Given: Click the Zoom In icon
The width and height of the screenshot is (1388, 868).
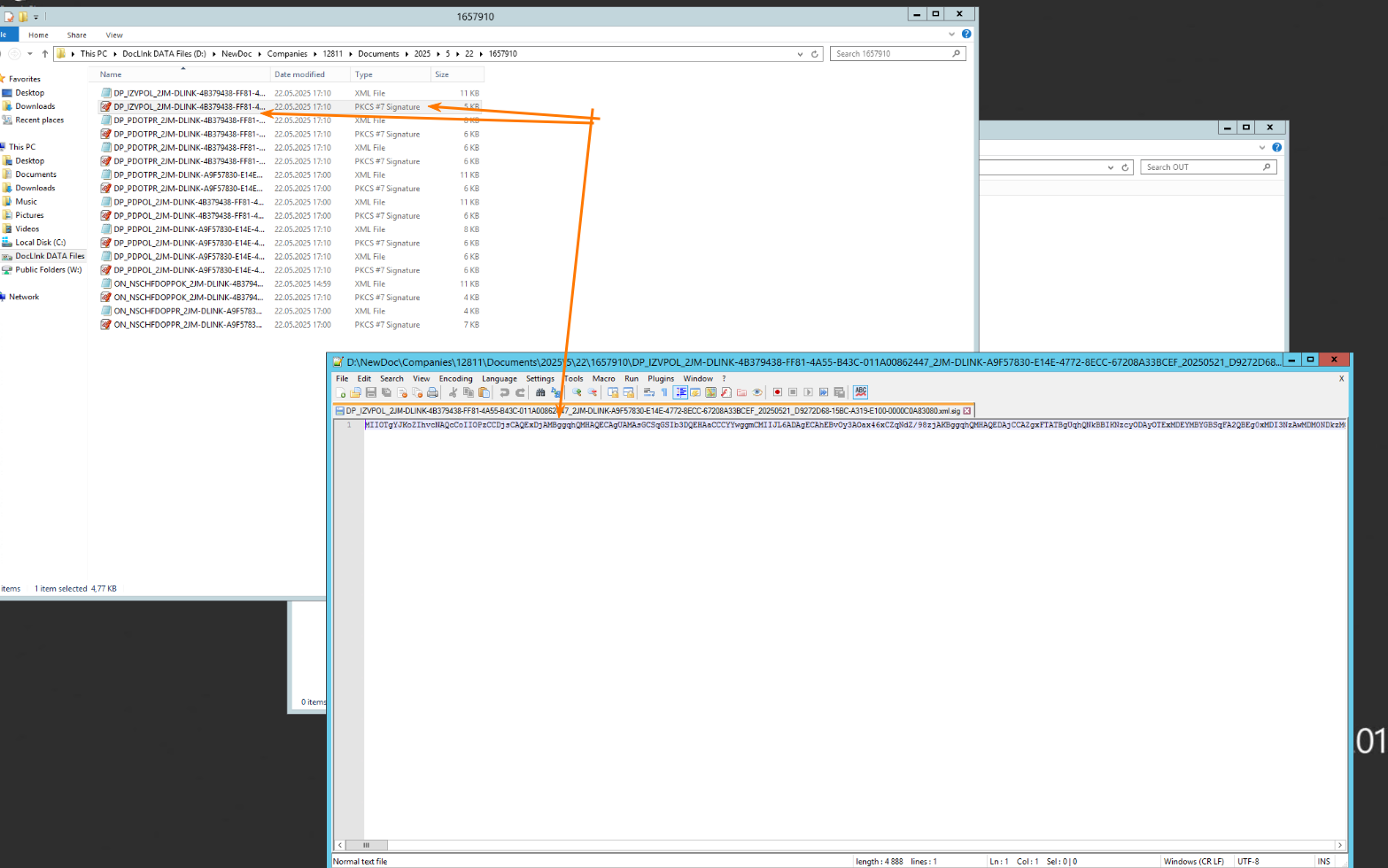Looking at the screenshot, I should 577,392.
